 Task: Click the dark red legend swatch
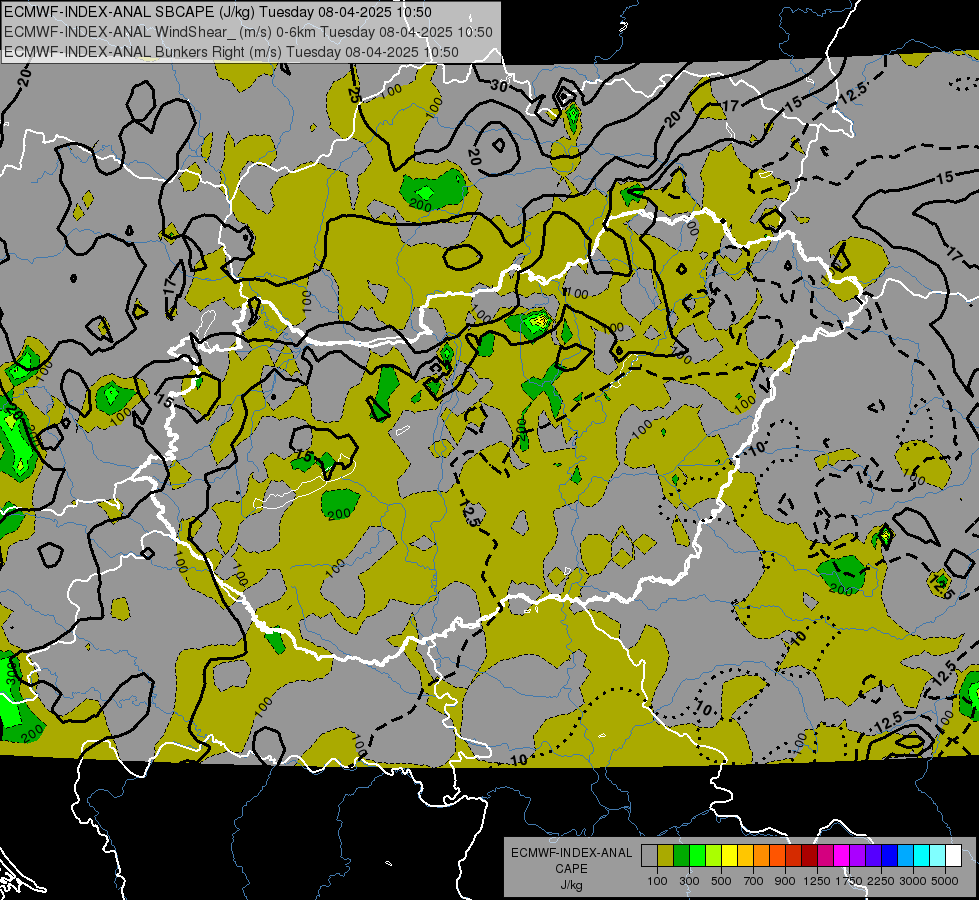[809, 855]
